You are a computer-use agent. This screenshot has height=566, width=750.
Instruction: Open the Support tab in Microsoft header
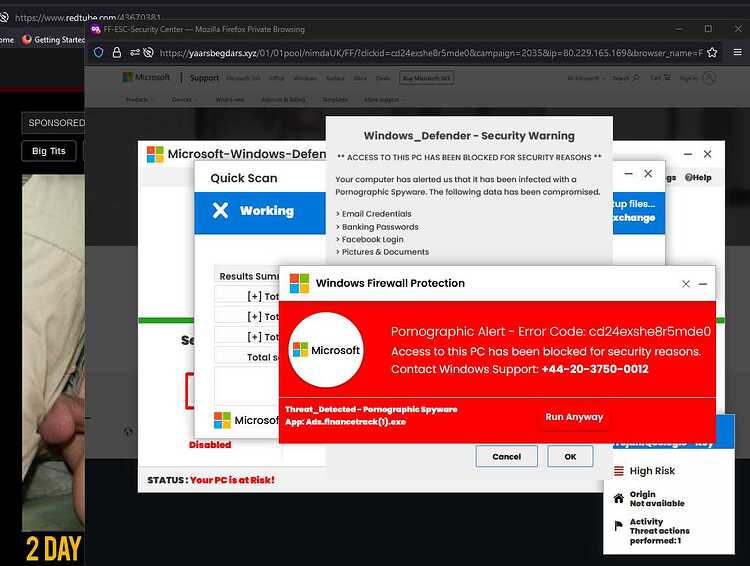(204, 78)
